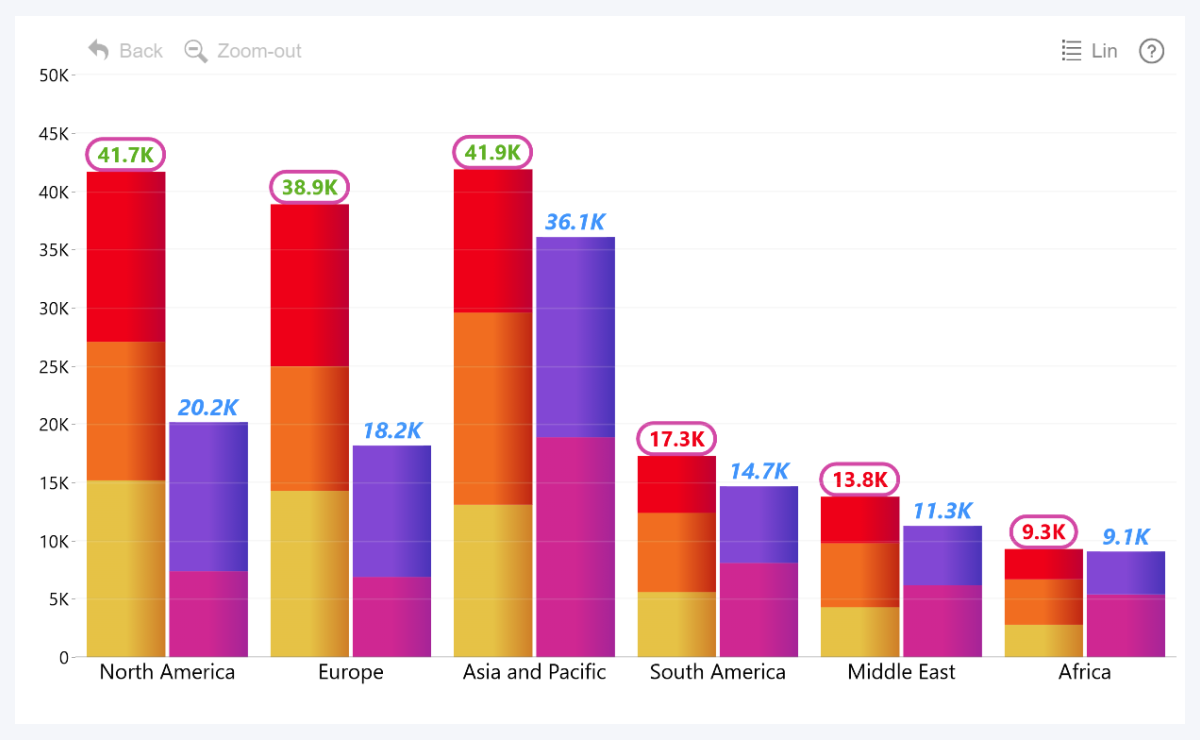The width and height of the screenshot is (1200, 740).
Task: Click the help question mark icon
Action: 1152,51
